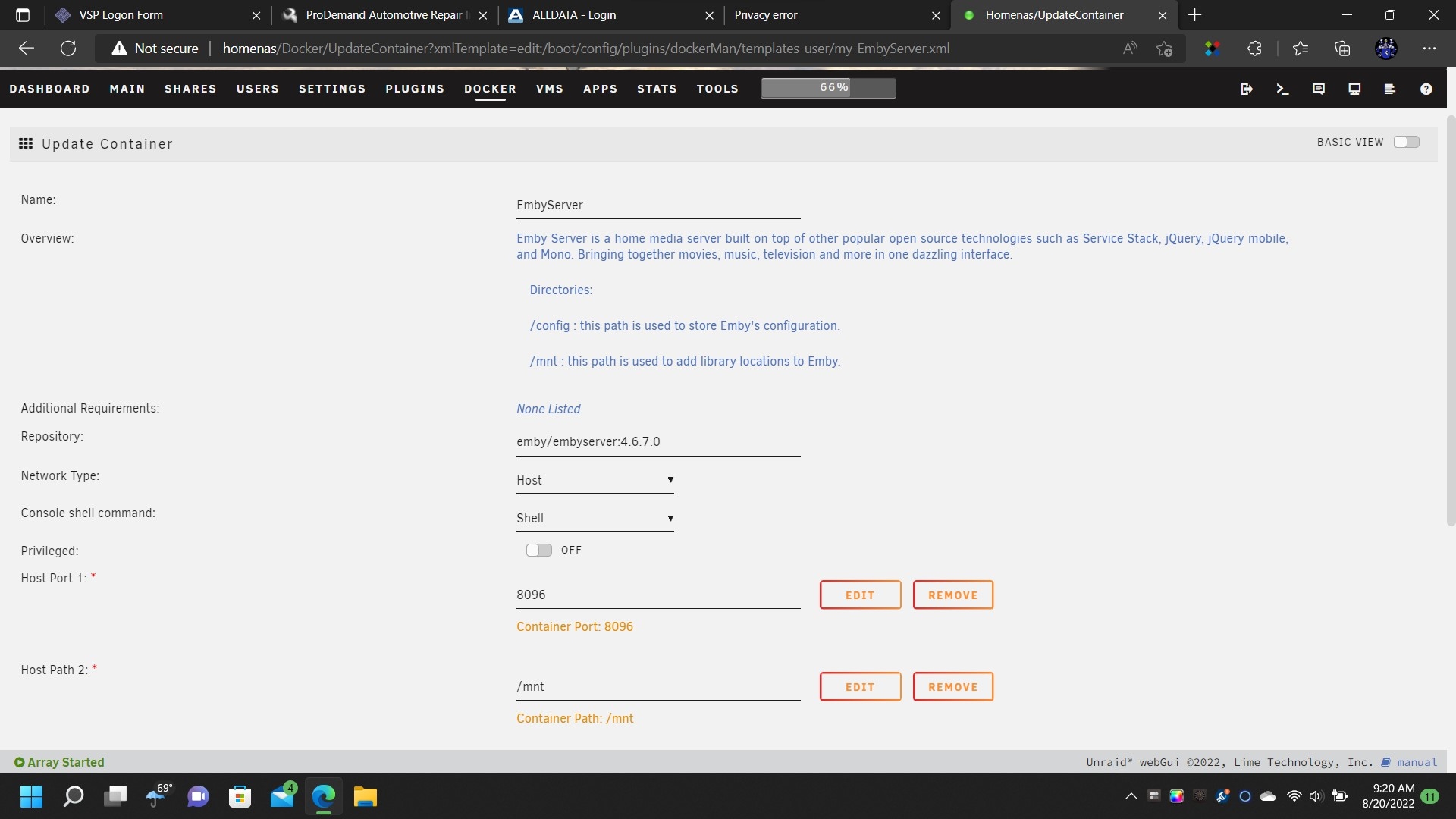Click the 66% progress bar

(x=828, y=88)
